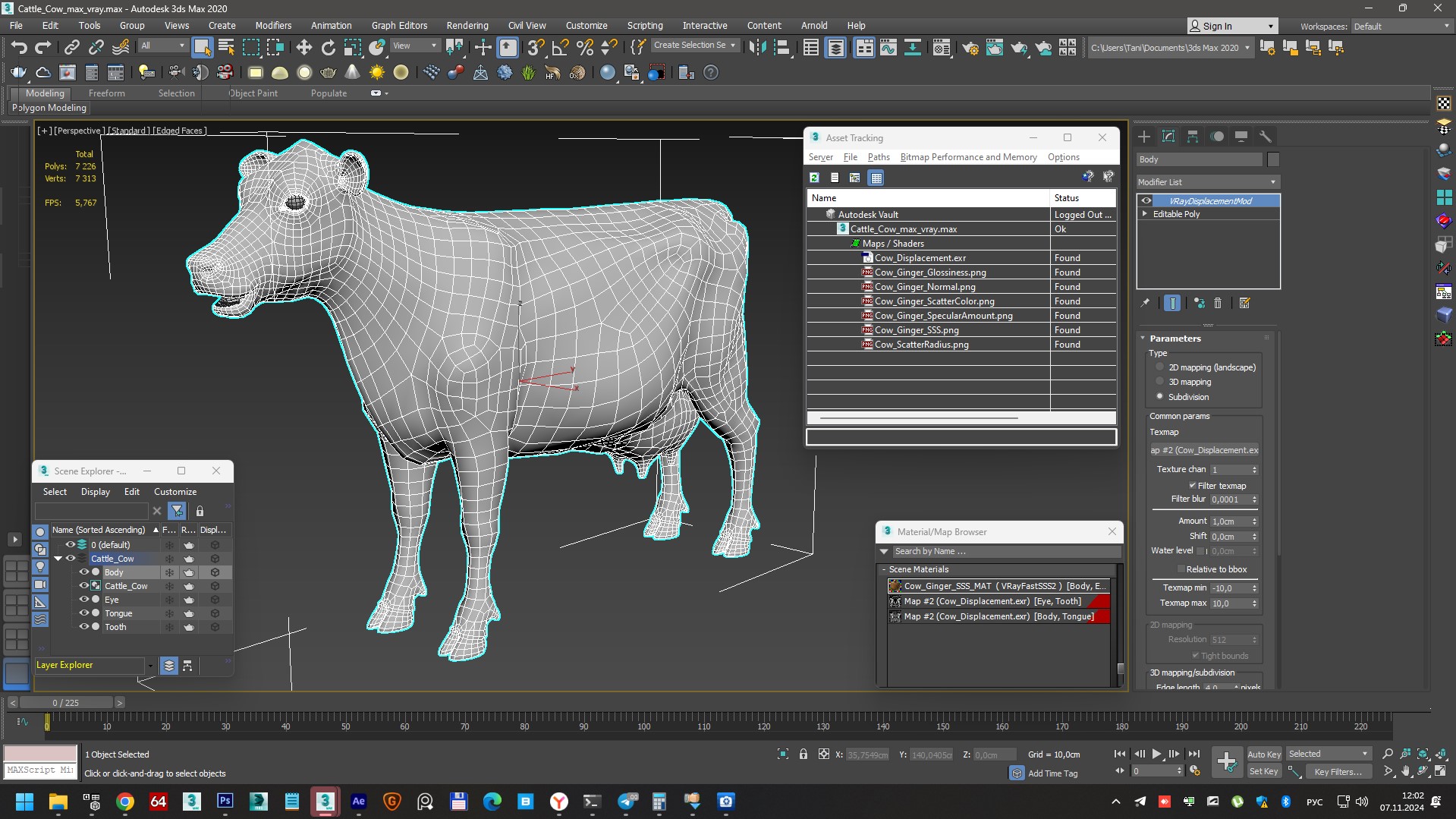Click the teapot primitive icon
Viewport: 1456px width, 819px height.
(328, 73)
